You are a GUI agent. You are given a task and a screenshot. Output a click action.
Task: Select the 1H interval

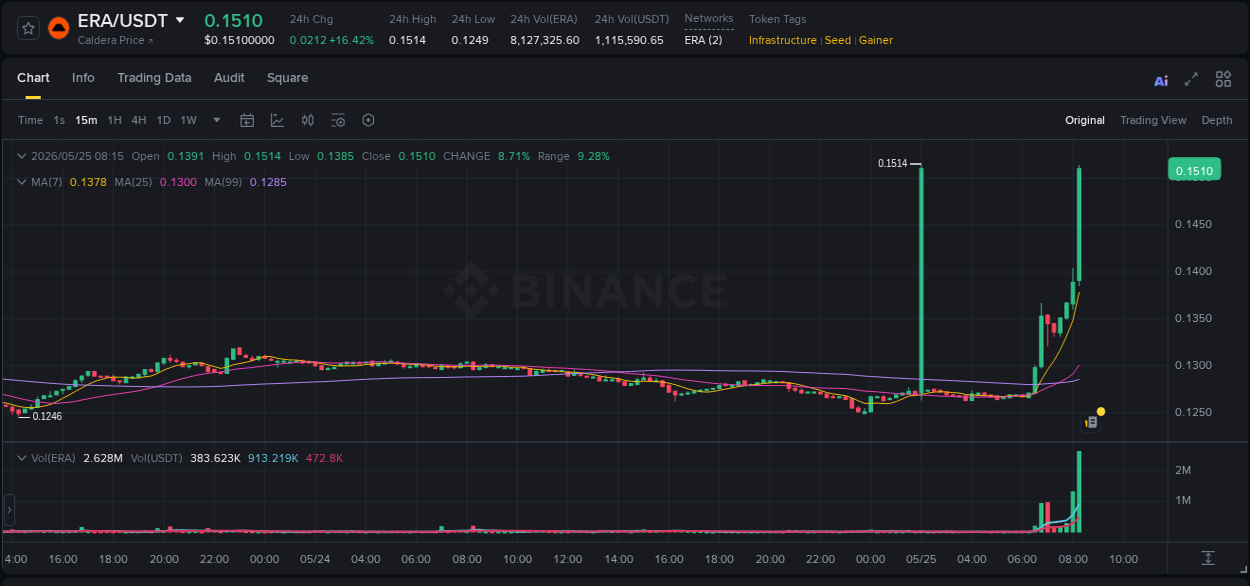coord(114,120)
